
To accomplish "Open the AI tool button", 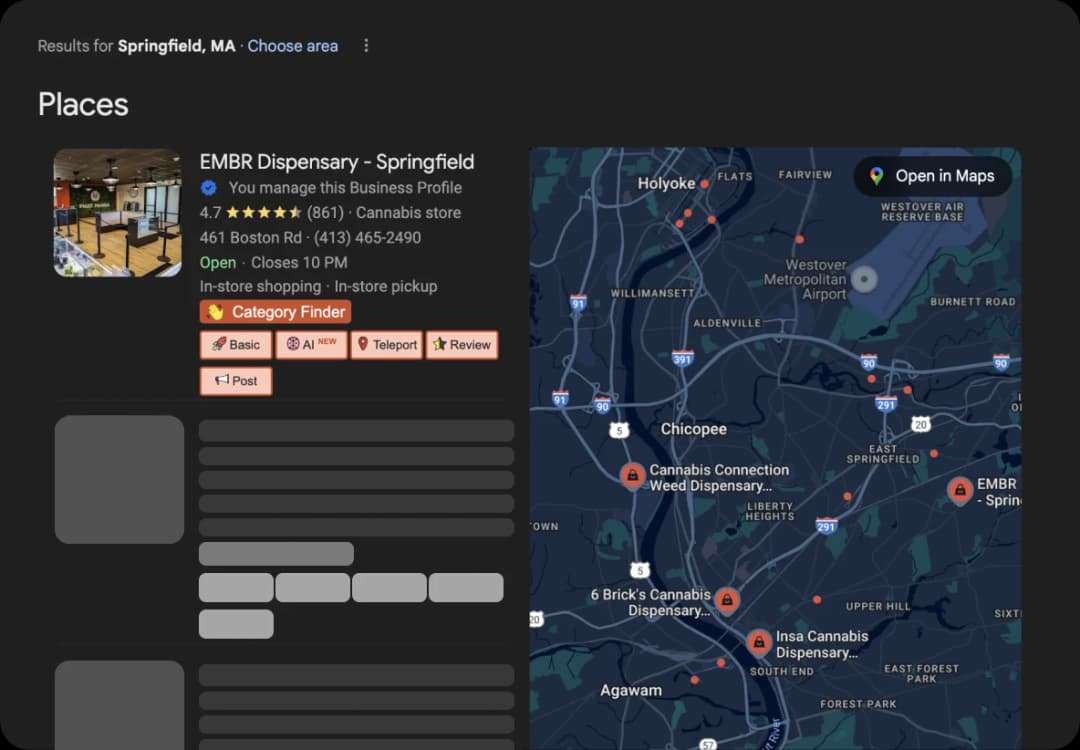I will click(312, 345).
